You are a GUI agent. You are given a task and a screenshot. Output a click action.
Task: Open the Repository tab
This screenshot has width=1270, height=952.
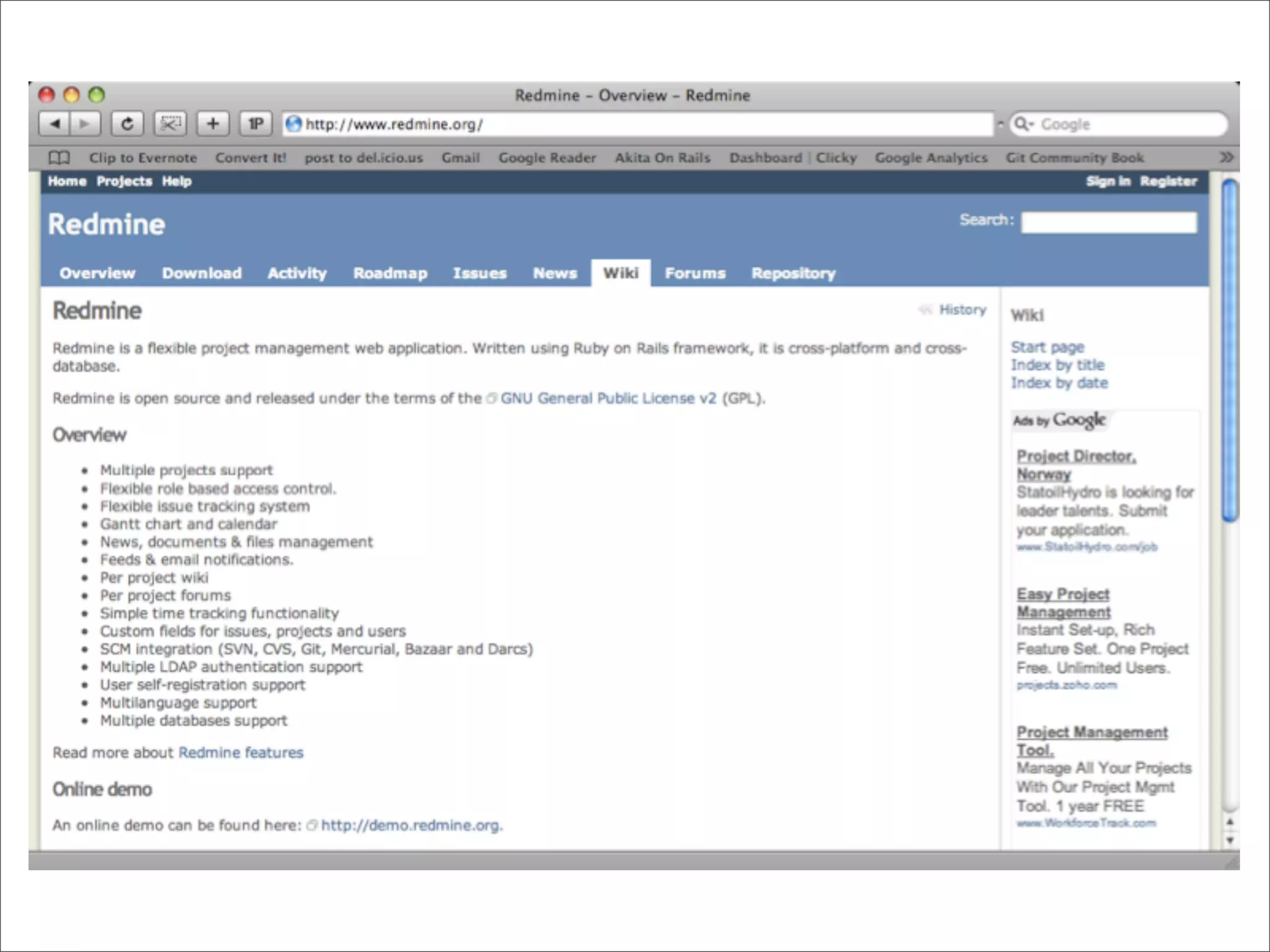(793, 273)
